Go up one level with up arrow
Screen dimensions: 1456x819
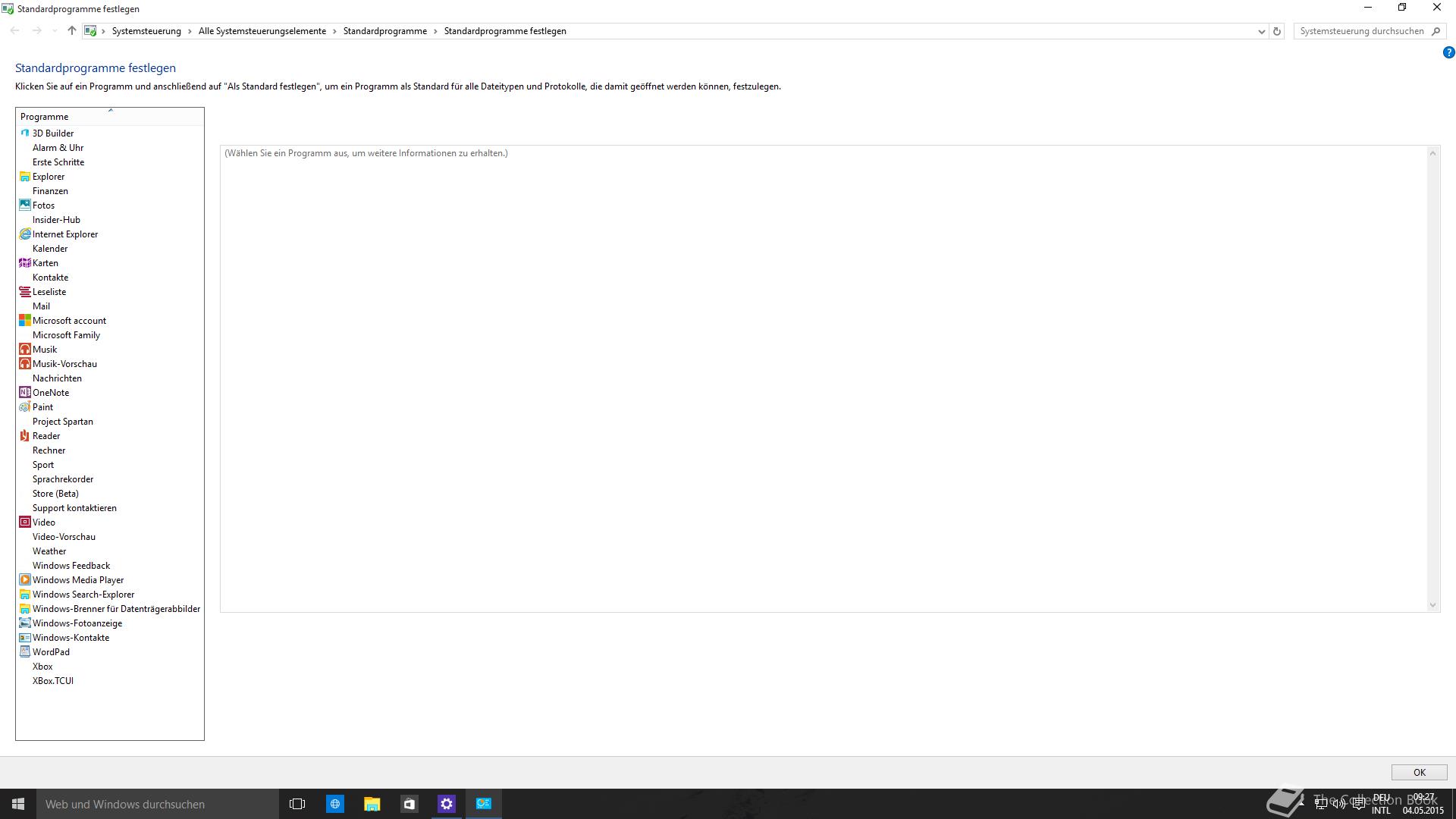(72, 31)
